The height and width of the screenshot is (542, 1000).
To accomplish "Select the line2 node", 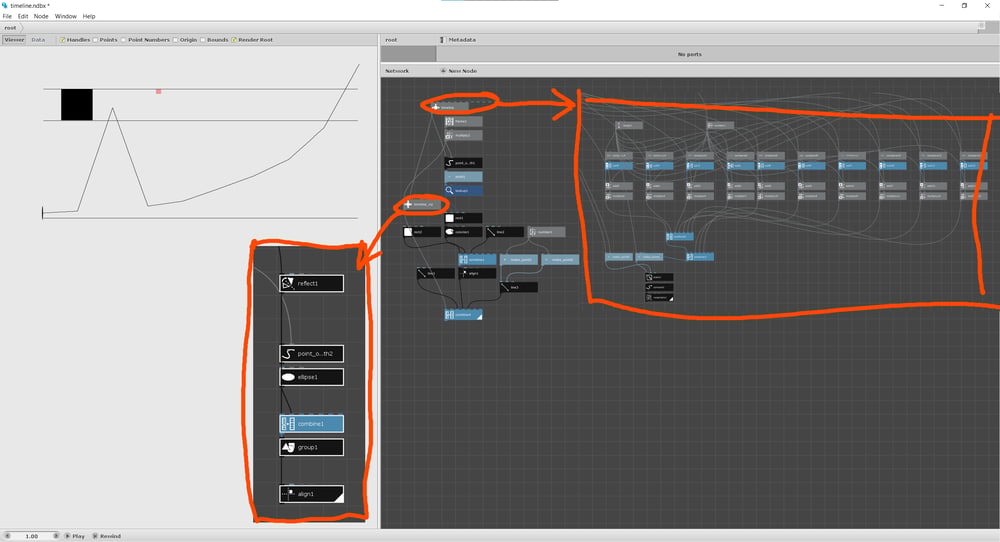I will coord(436,273).
